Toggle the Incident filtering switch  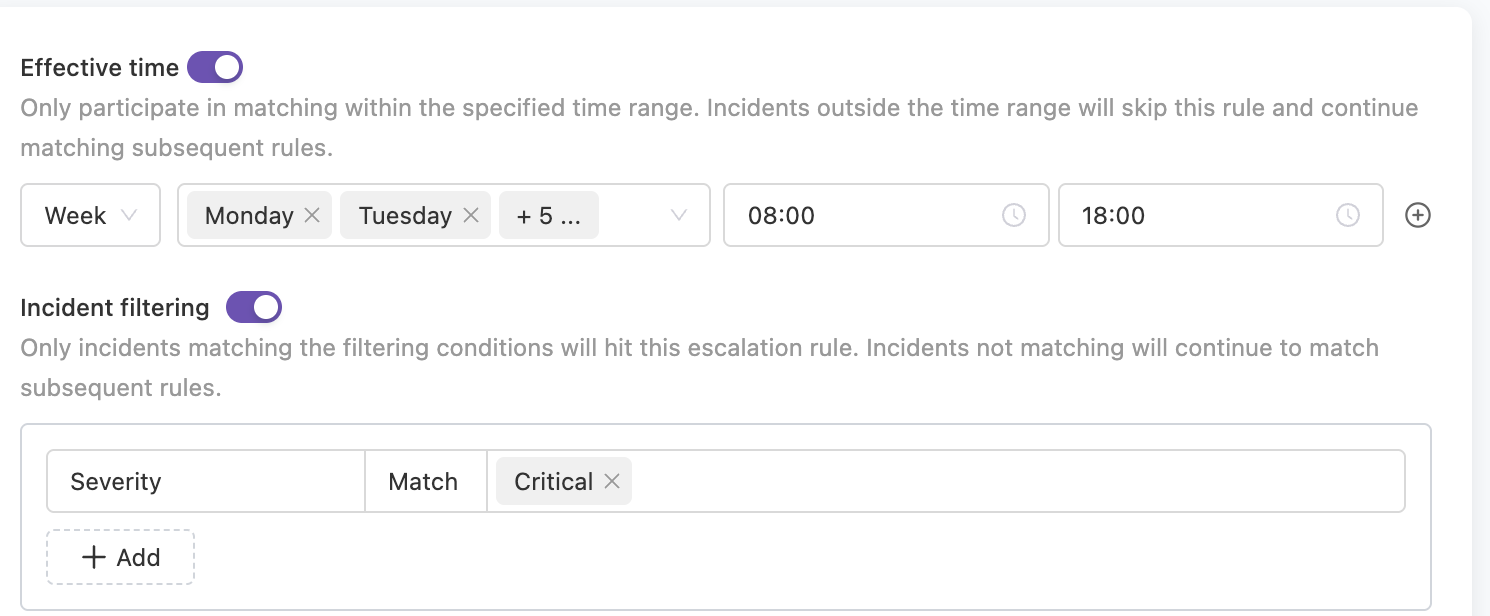pos(254,307)
